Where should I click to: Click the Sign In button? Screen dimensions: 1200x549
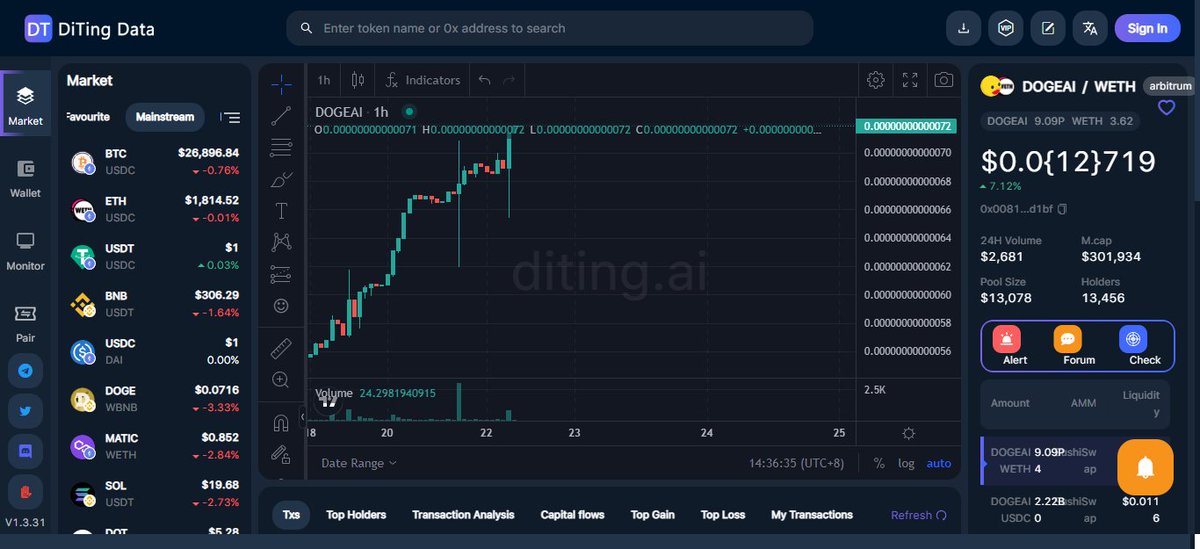(1147, 28)
